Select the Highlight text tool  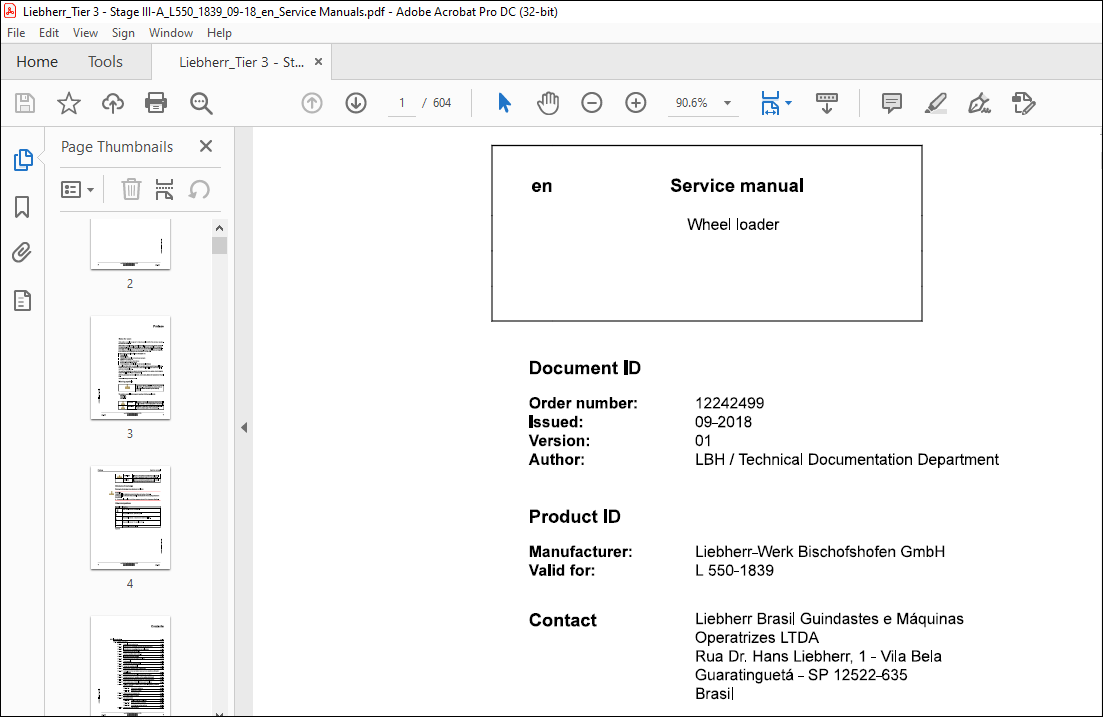(936, 103)
